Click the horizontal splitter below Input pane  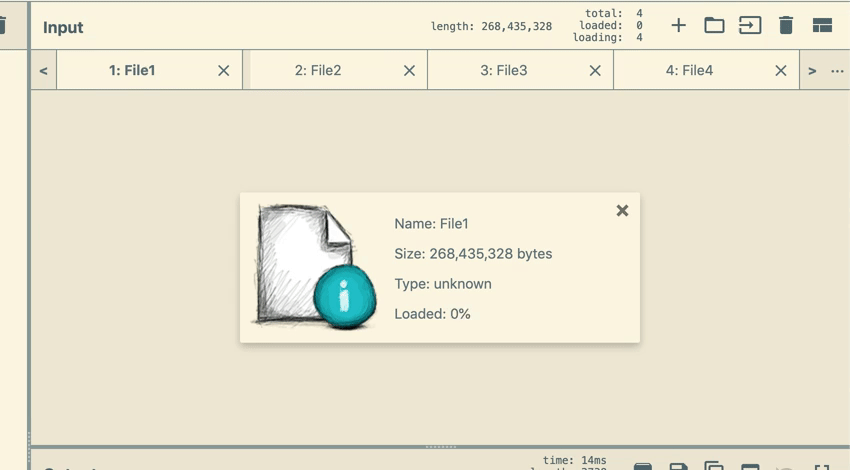440,447
